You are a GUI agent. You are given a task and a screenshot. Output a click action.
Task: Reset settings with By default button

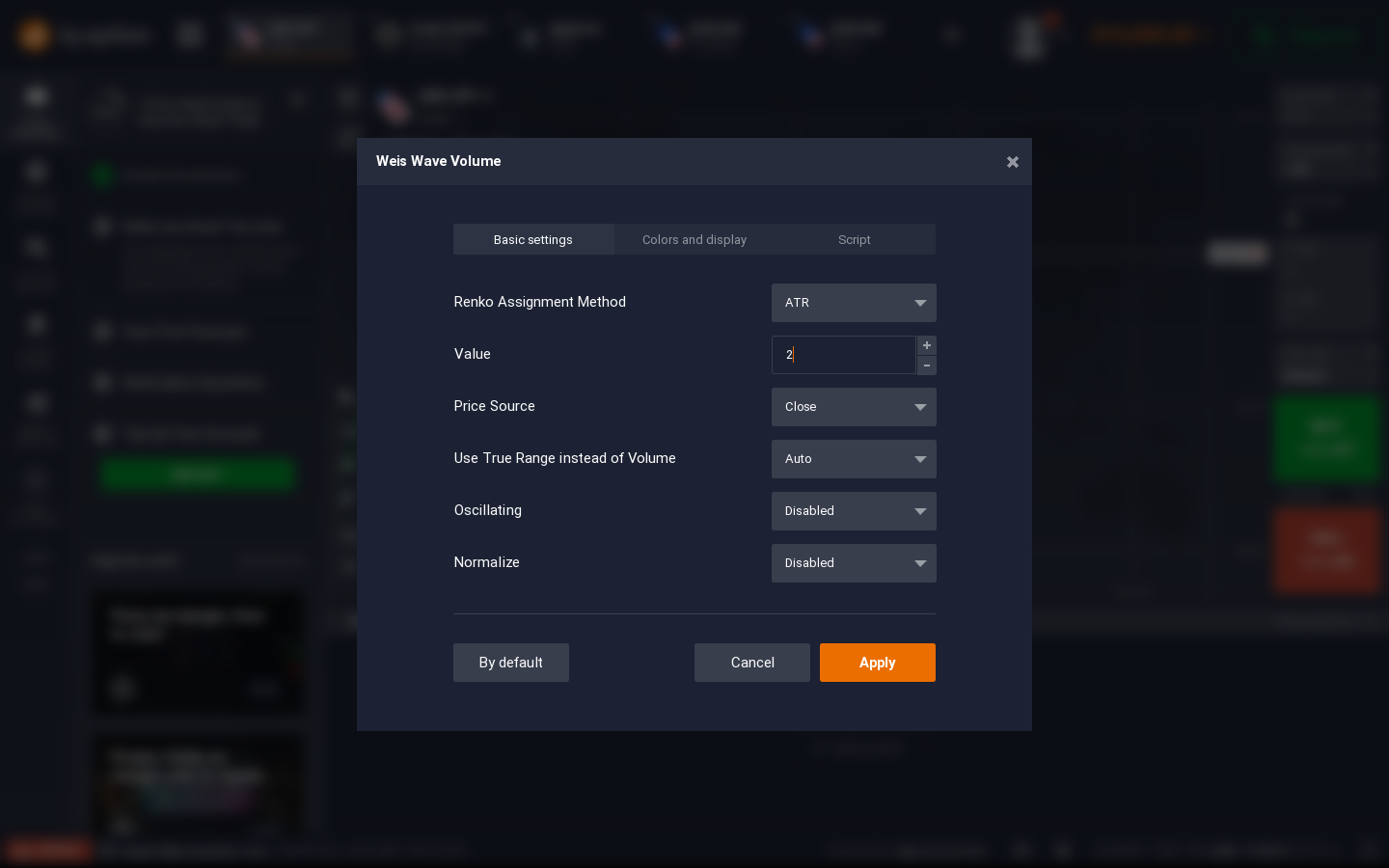pos(511,663)
